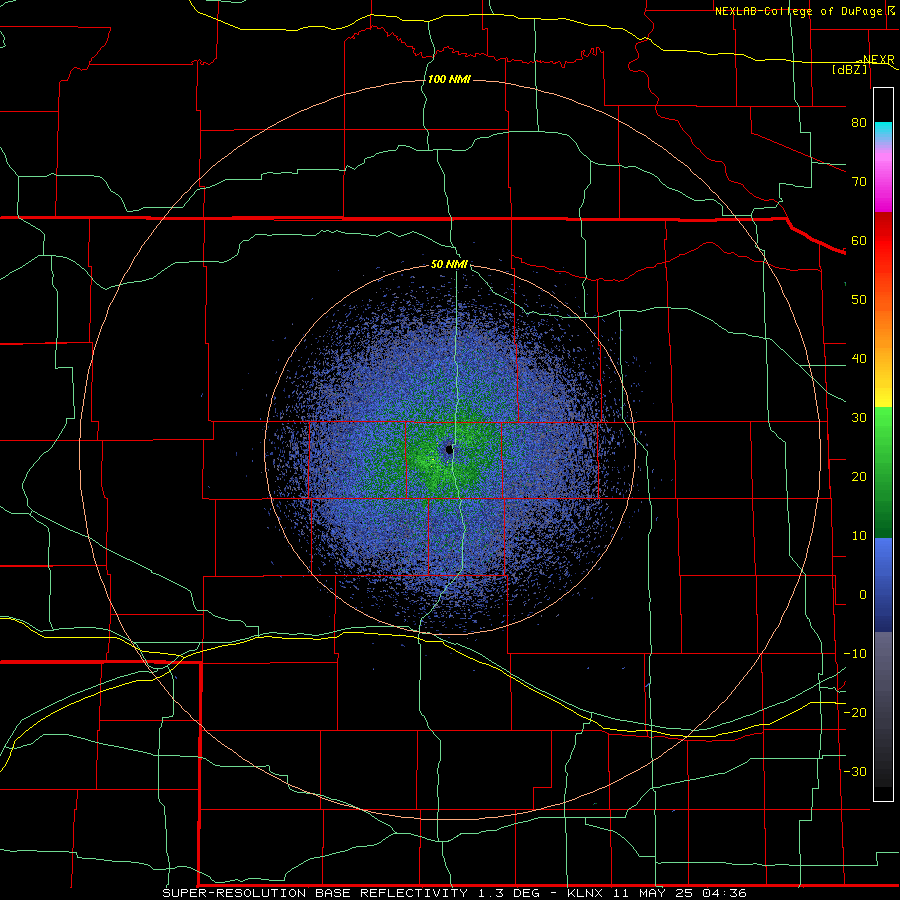Image resolution: width=900 pixels, height=900 pixels.
Task: Click the -30 dBZ scale value
Action: [855, 771]
